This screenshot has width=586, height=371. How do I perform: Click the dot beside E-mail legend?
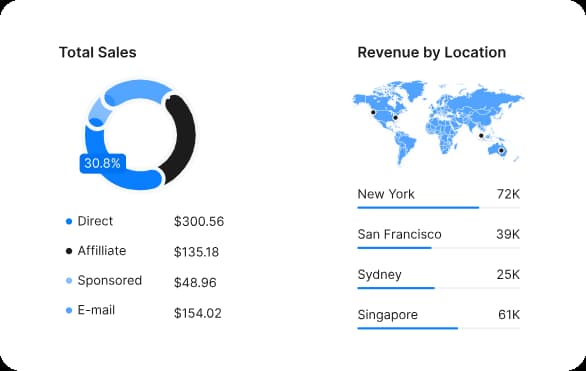click(x=69, y=310)
